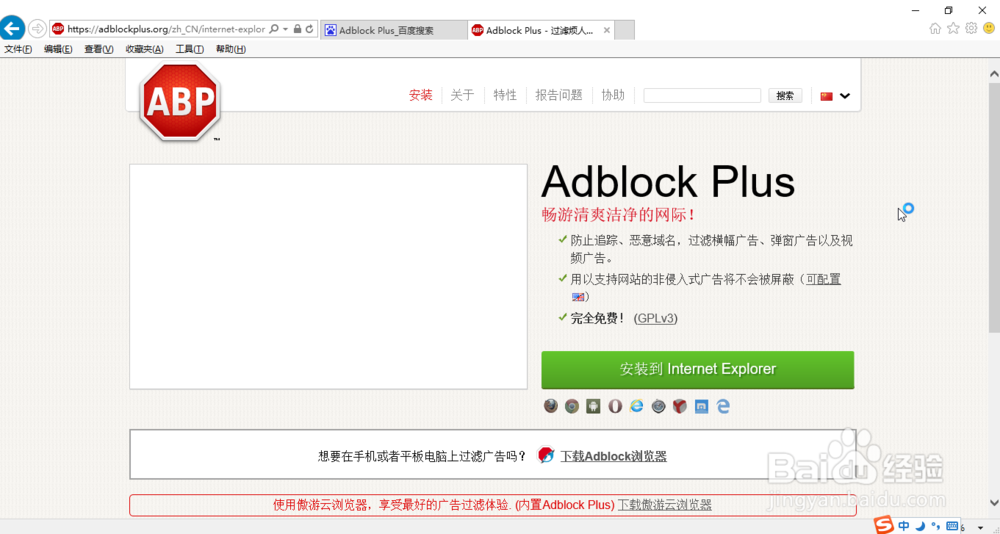The height and width of the screenshot is (534, 1000).
Task: Open the 编辑(E) menu
Action: click(58, 49)
